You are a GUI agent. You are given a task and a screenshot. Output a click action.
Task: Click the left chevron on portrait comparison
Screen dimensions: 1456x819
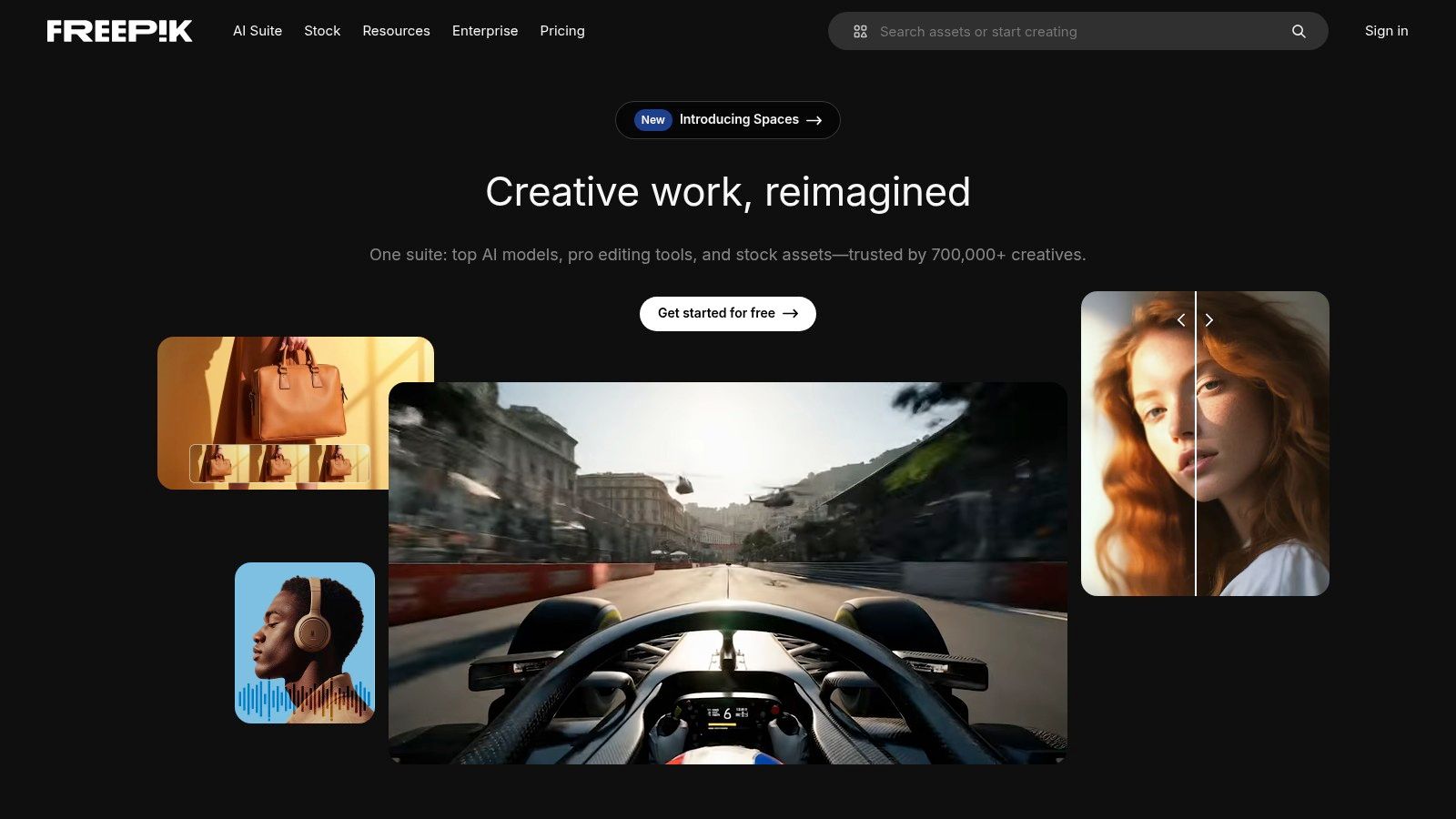(x=1181, y=320)
